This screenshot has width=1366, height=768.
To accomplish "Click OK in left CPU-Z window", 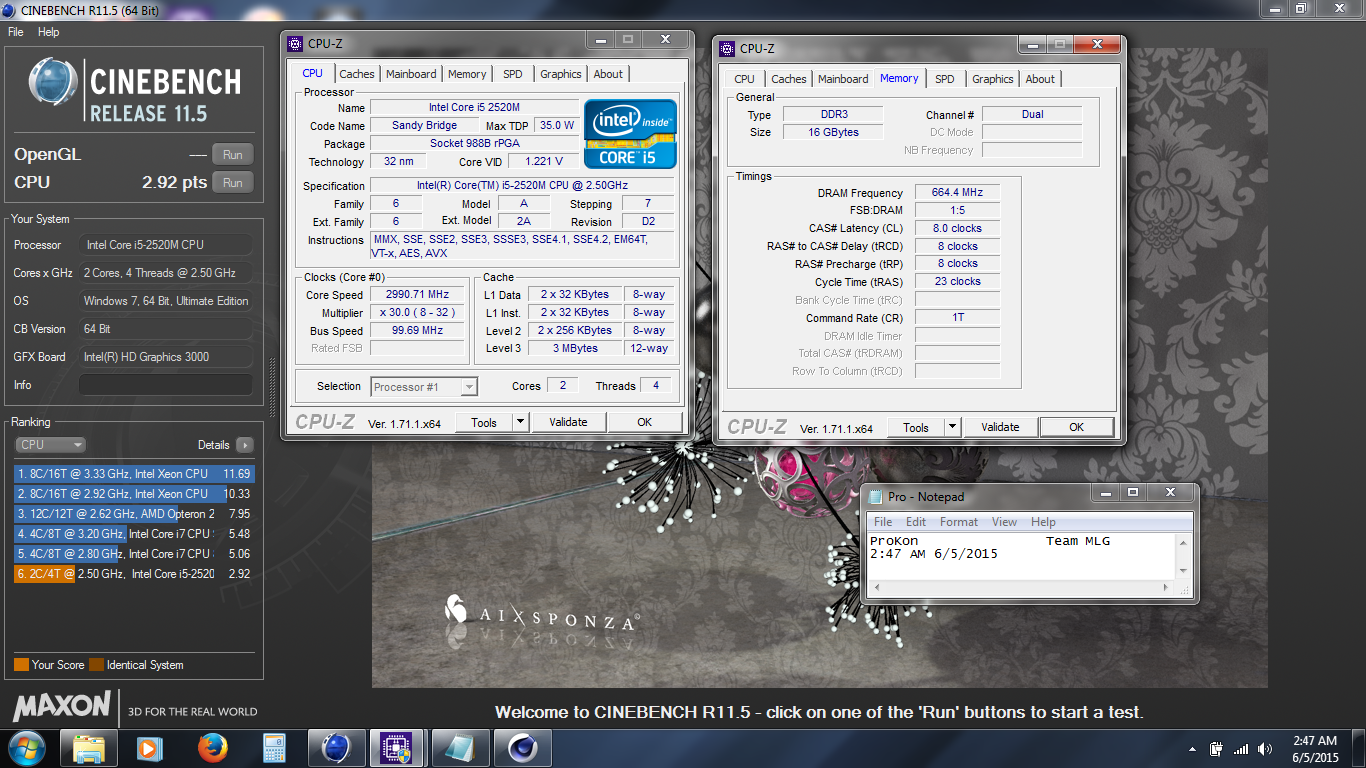I will tap(645, 422).
